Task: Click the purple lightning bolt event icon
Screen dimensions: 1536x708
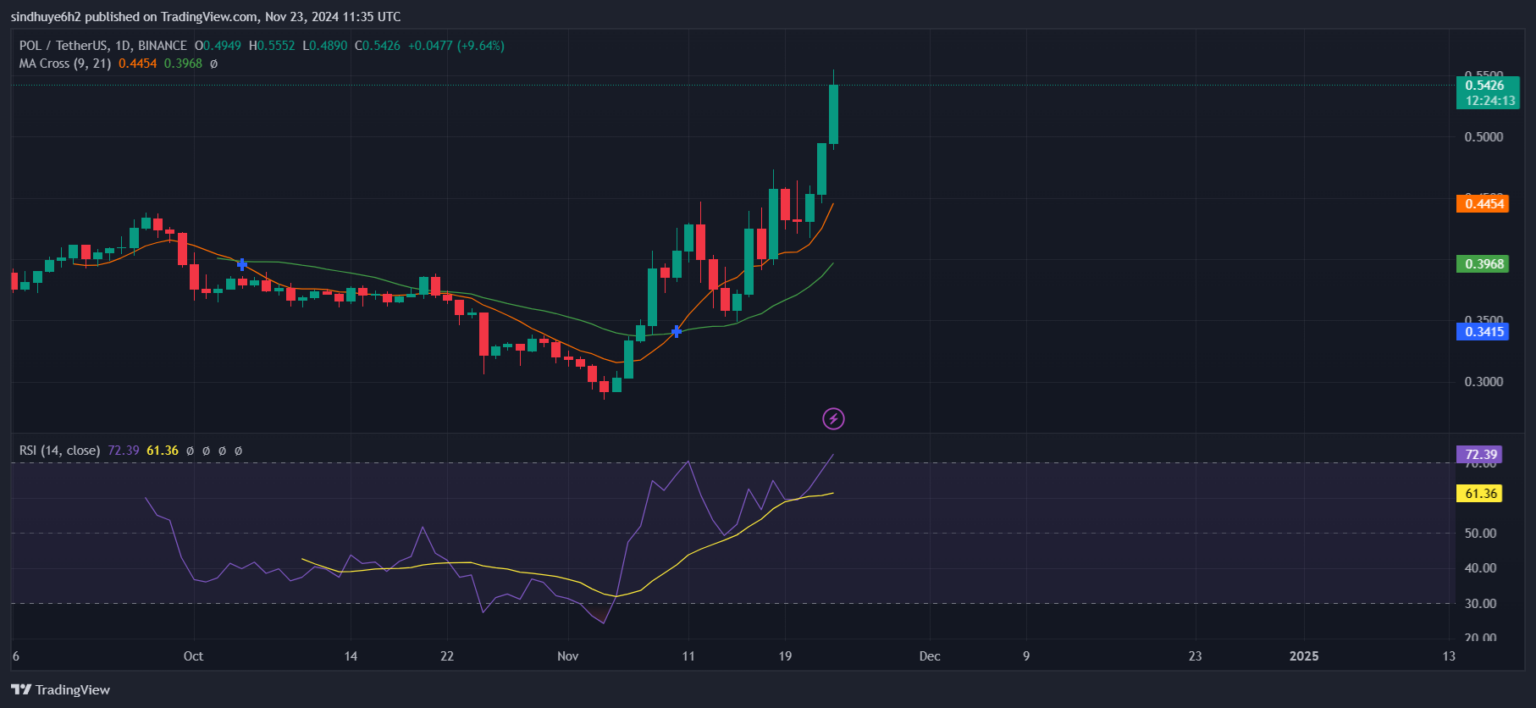Action: point(833,419)
